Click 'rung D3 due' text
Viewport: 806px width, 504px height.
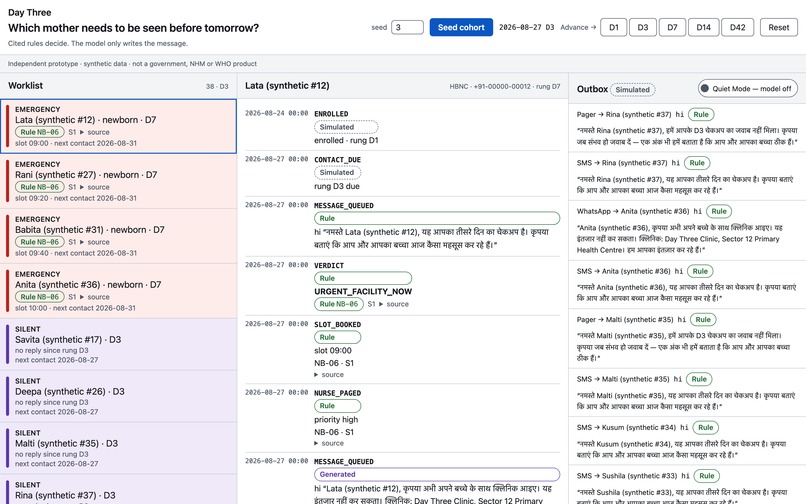pos(337,186)
